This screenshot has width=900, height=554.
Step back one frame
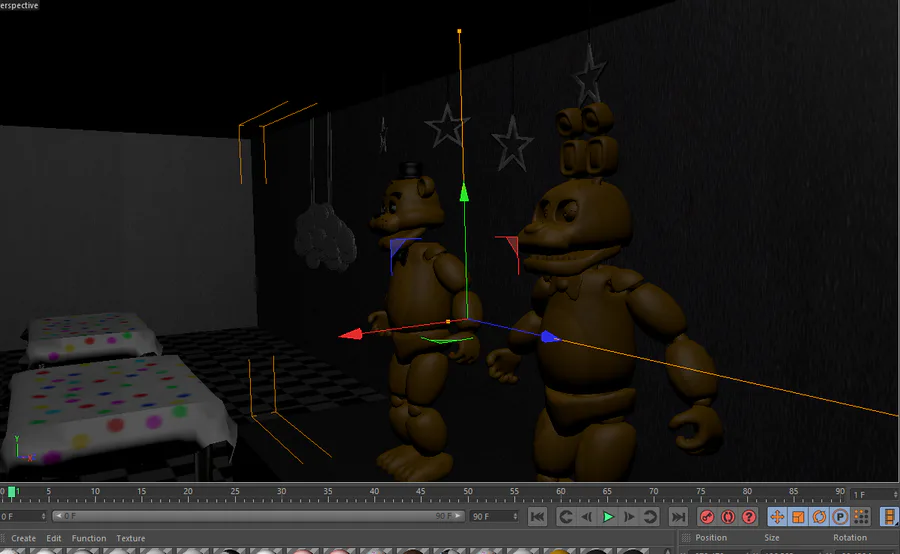point(587,517)
